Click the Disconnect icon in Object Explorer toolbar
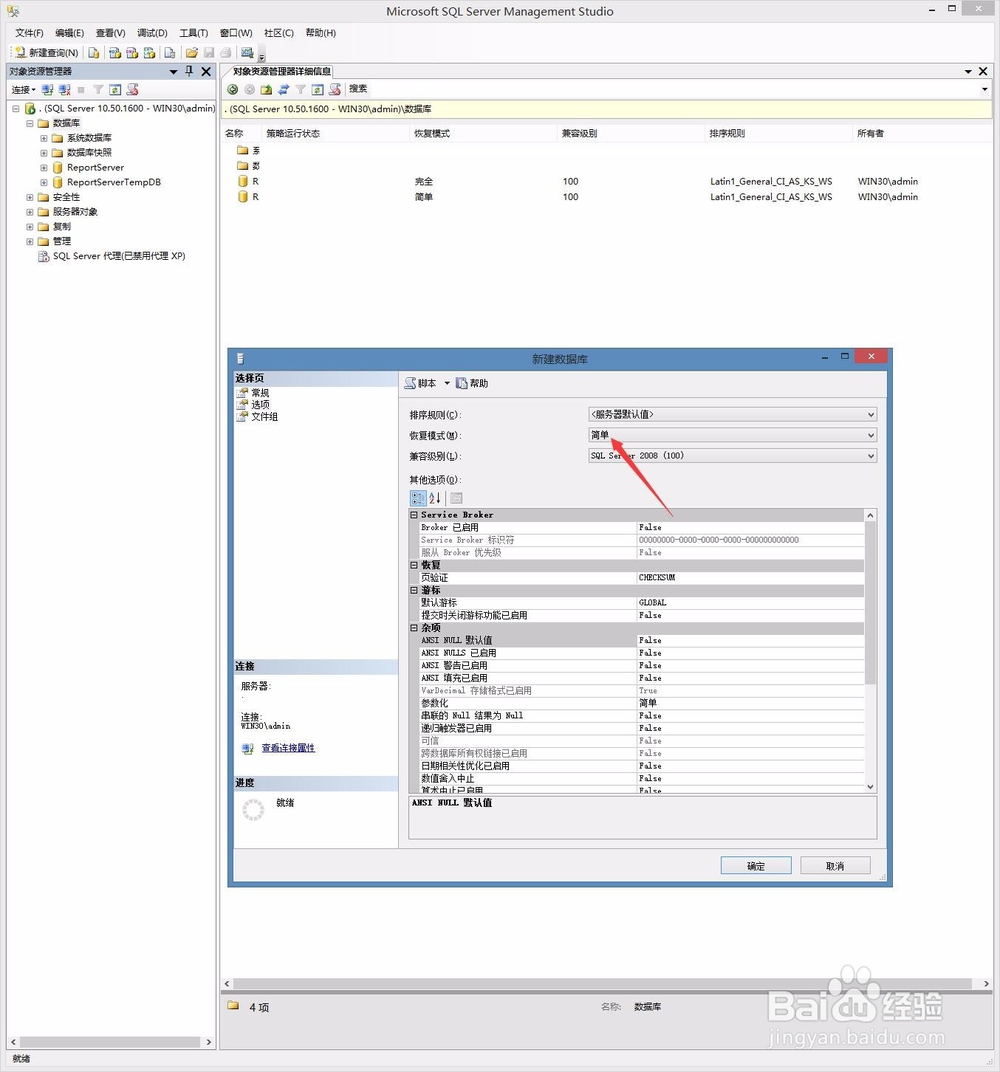The image size is (1000, 1072). (x=64, y=90)
